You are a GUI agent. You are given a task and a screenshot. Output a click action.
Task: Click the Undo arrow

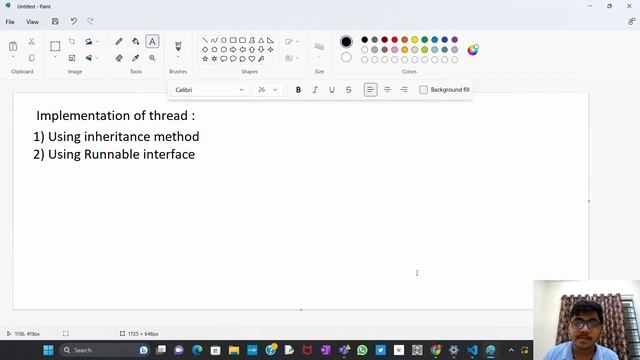point(73,22)
